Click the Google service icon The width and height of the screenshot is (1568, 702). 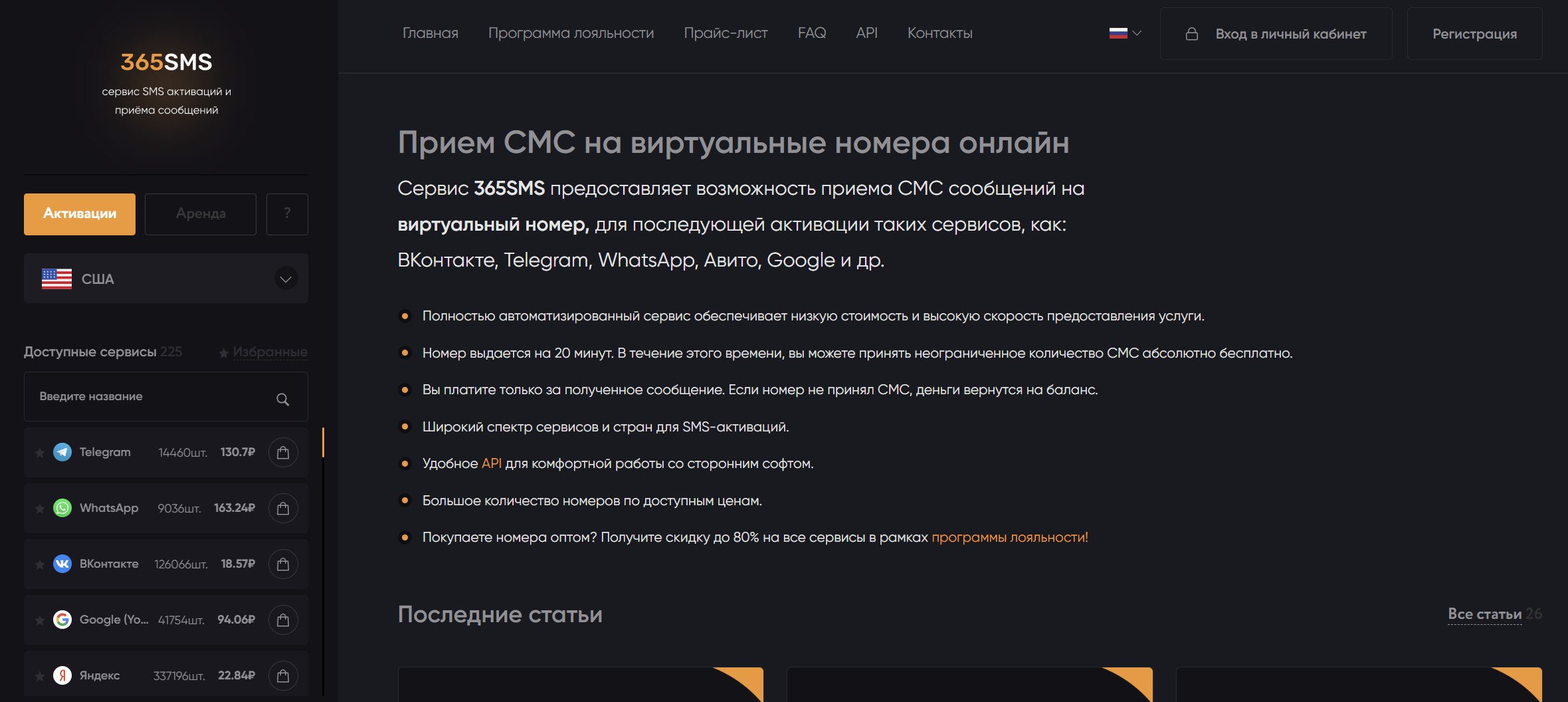62,620
